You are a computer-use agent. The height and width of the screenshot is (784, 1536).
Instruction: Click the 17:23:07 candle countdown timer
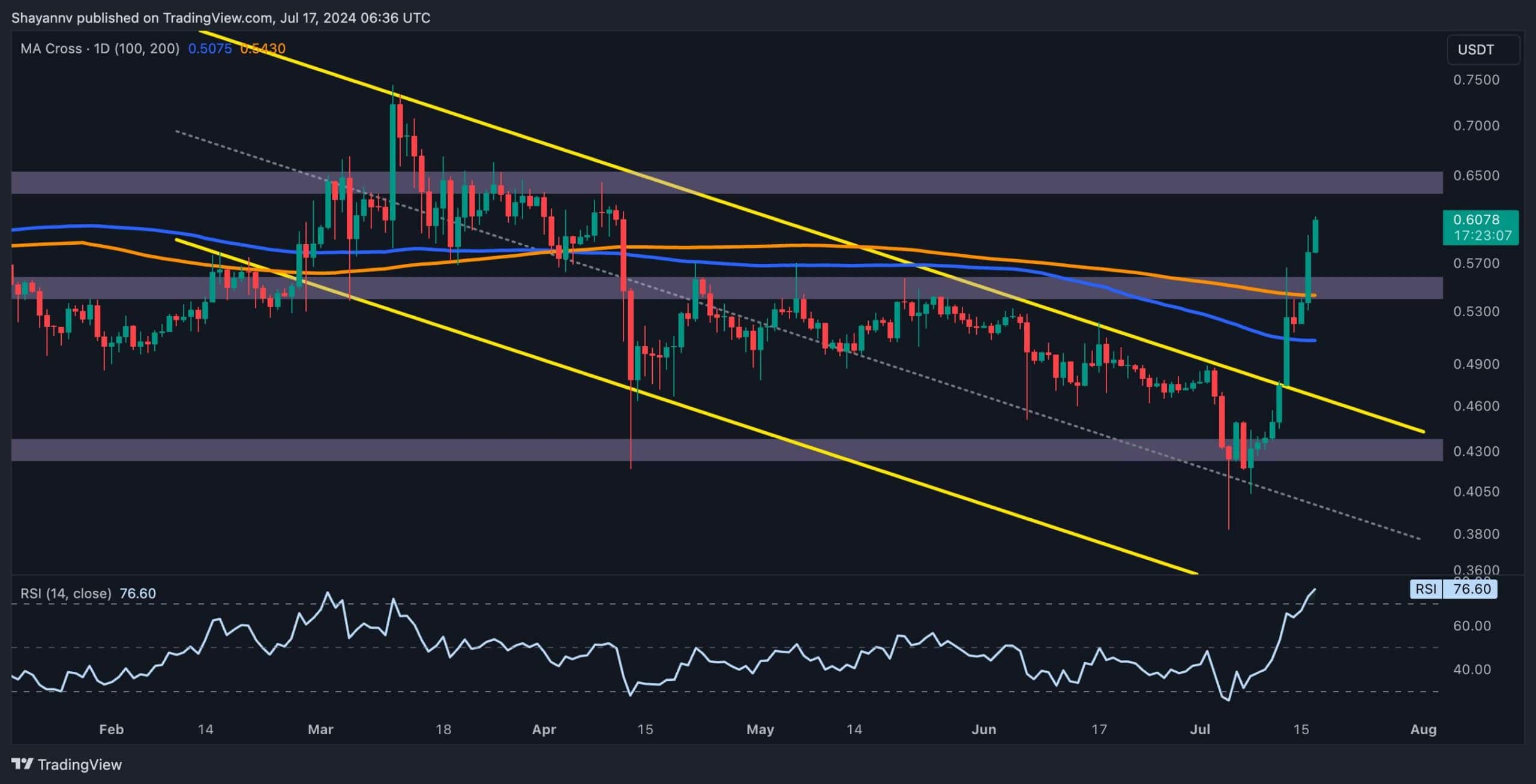1482,235
